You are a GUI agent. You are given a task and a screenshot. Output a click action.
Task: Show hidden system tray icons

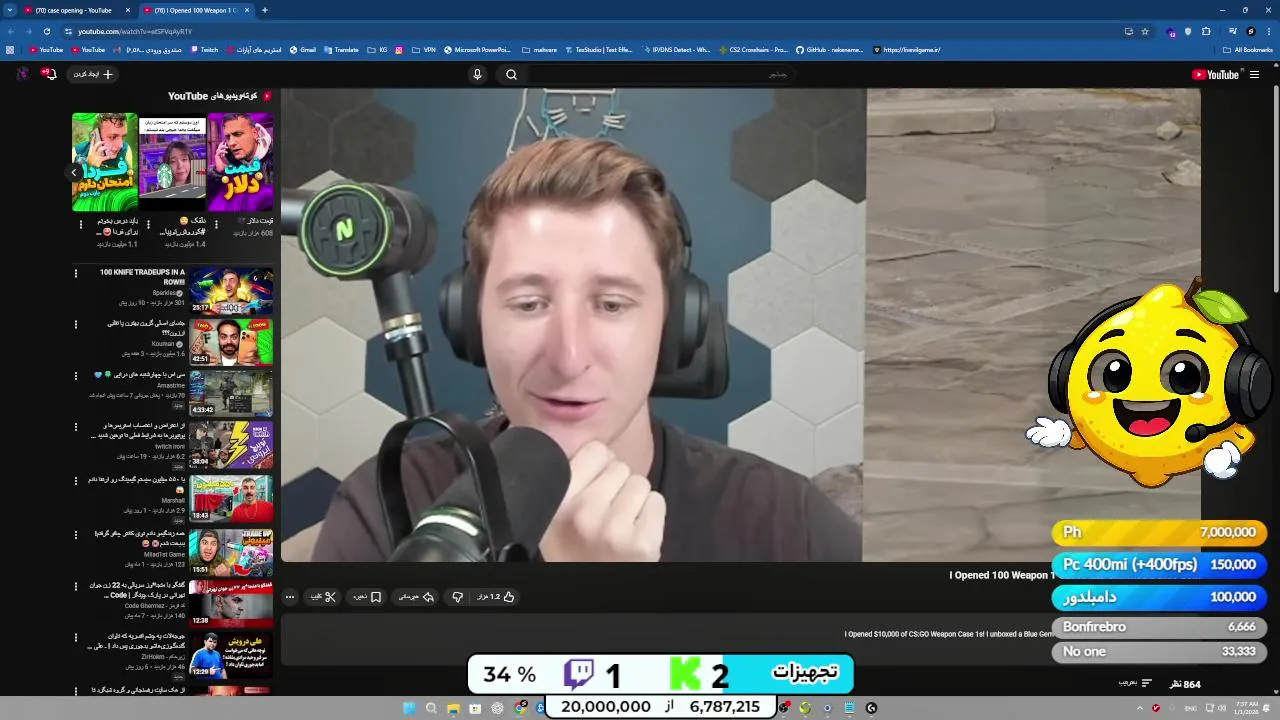(x=1139, y=708)
